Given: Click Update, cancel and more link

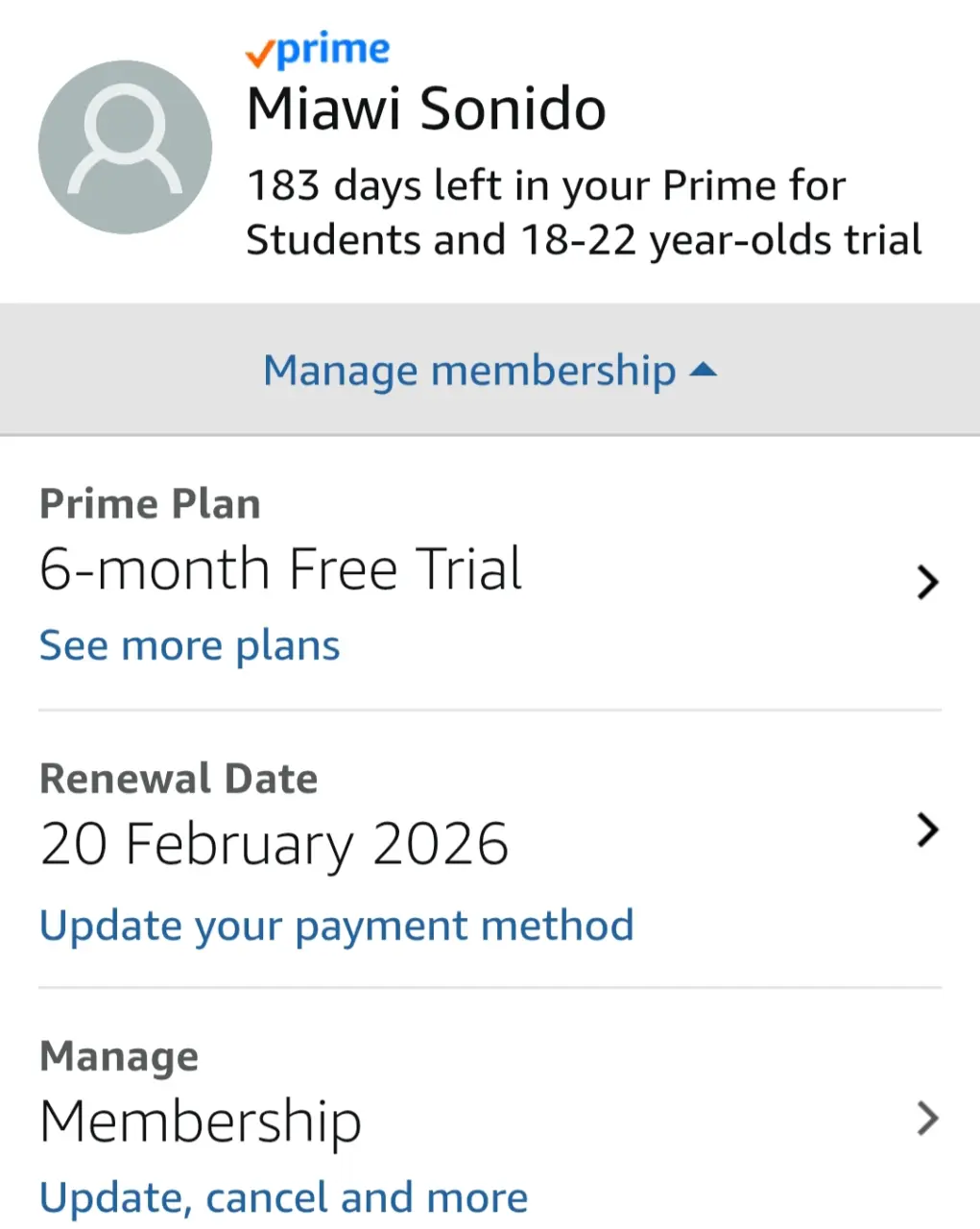Looking at the screenshot, I should 284,1197.
